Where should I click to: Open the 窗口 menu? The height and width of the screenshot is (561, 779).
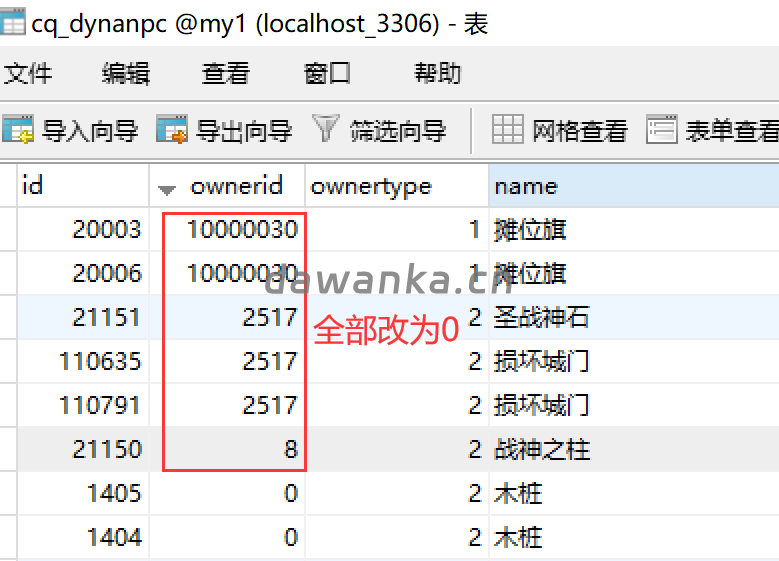point(327,74)
